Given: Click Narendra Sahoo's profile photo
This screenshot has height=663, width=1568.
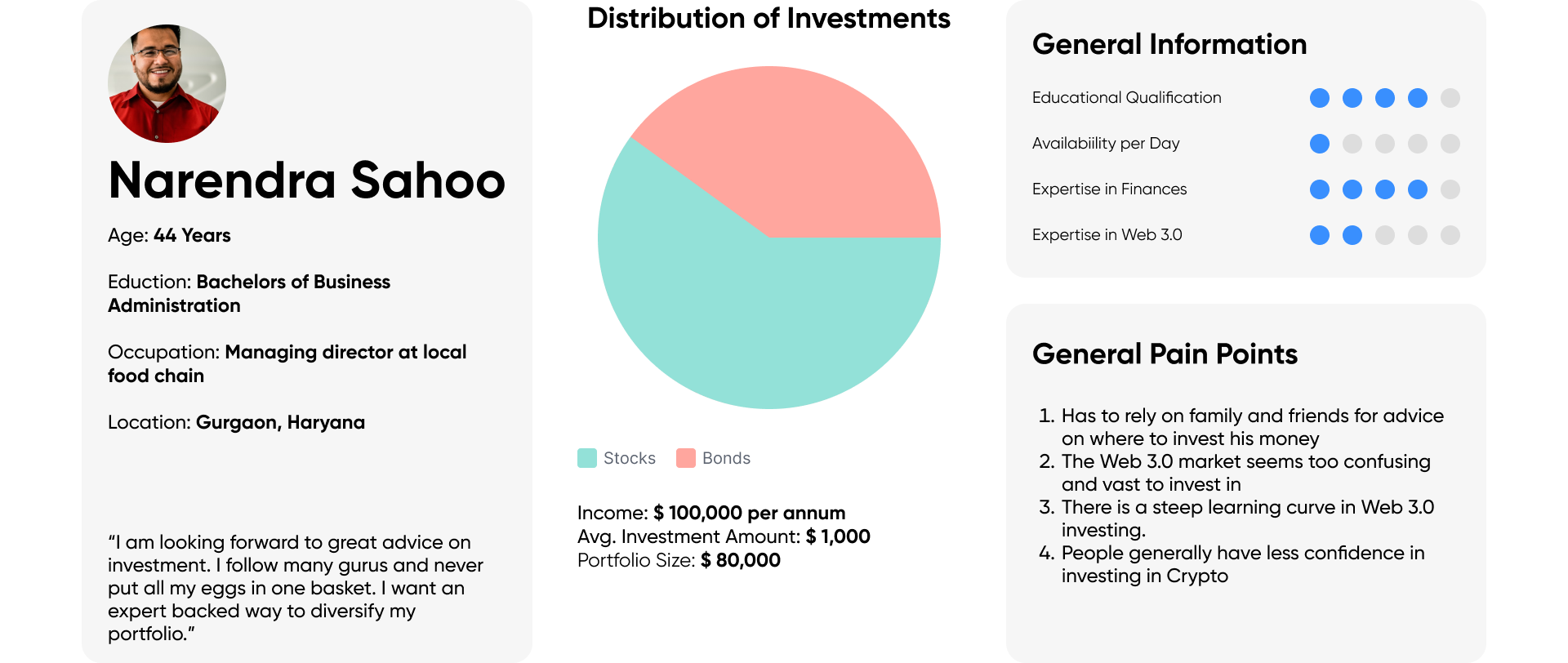Looking at the screenshot, I should (x=167, y=83).
